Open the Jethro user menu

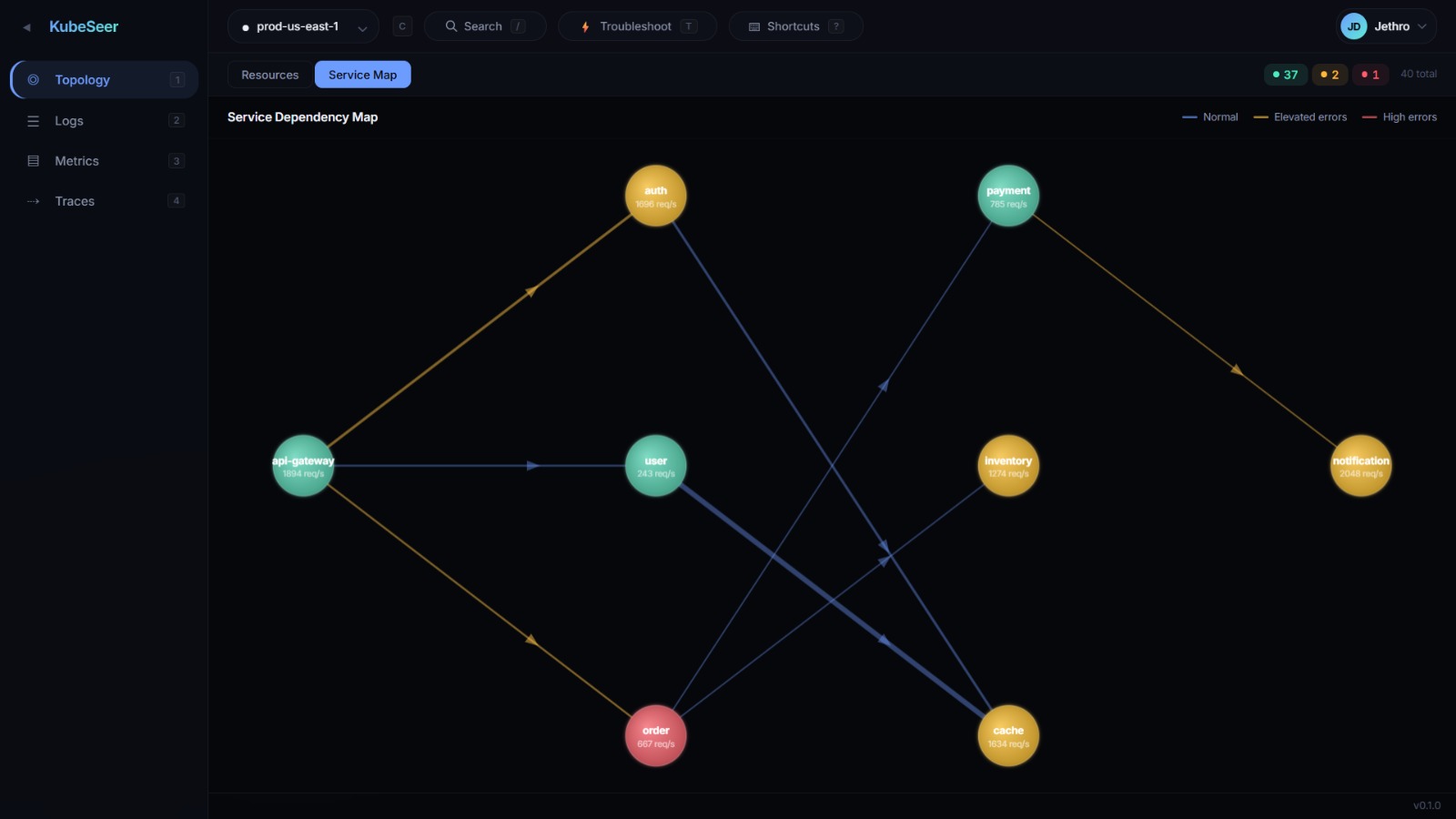[x=1386, y=26]
